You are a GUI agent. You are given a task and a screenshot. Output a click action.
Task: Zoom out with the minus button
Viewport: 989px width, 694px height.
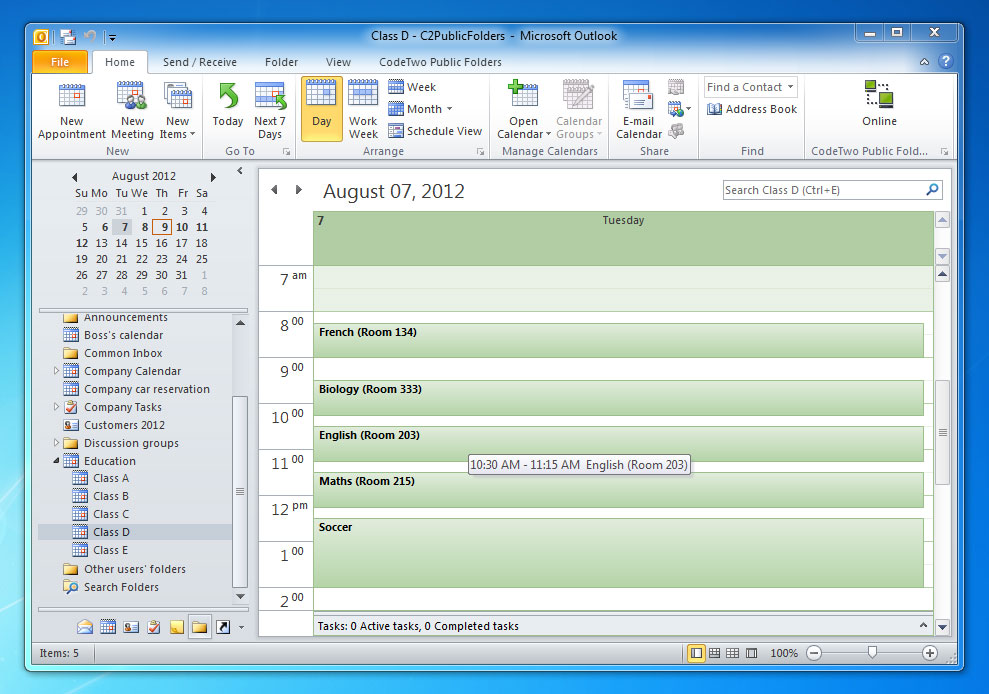tap(814, 653)
